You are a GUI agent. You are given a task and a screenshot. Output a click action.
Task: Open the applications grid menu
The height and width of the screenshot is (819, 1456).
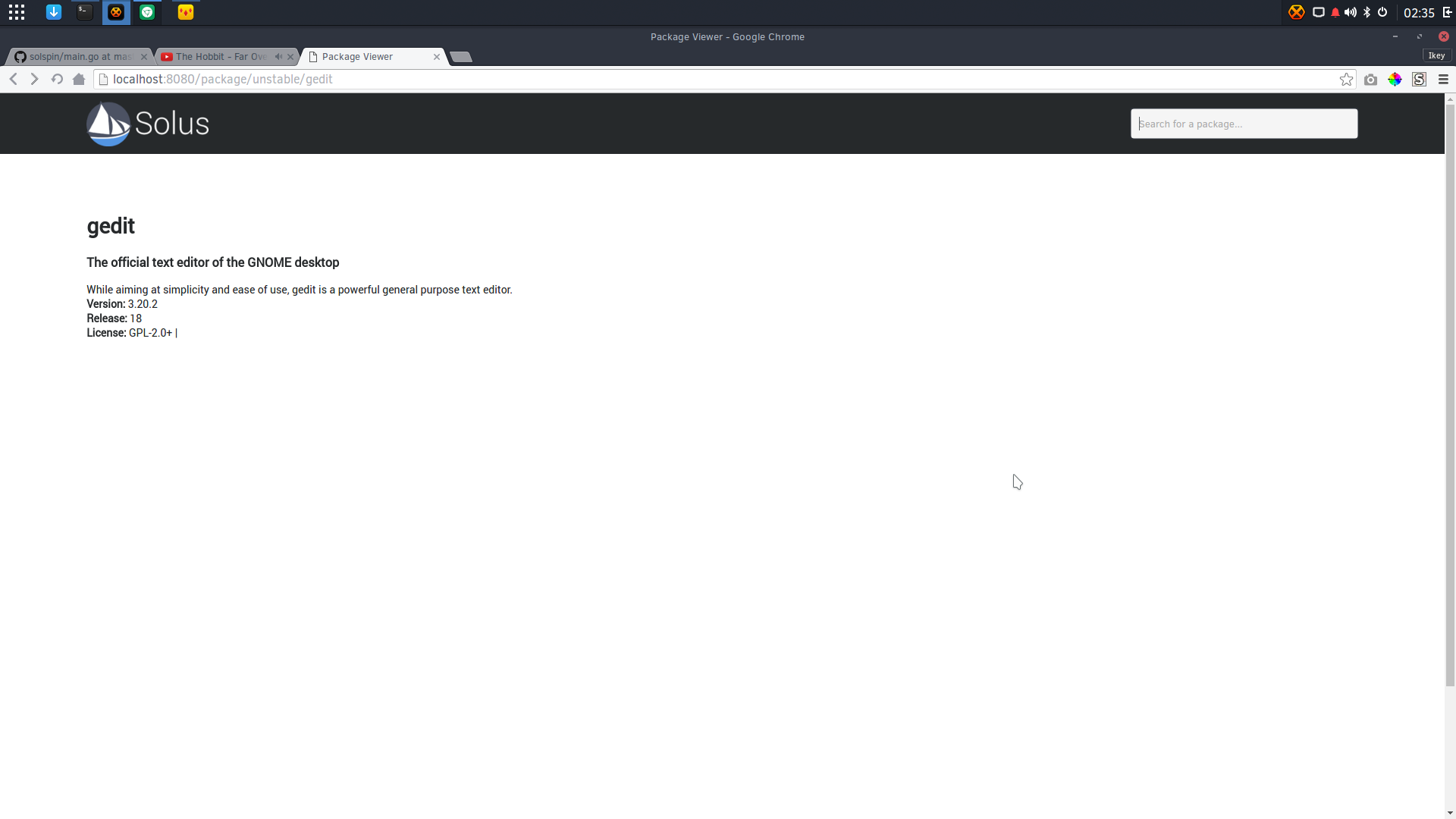point(17,12)
